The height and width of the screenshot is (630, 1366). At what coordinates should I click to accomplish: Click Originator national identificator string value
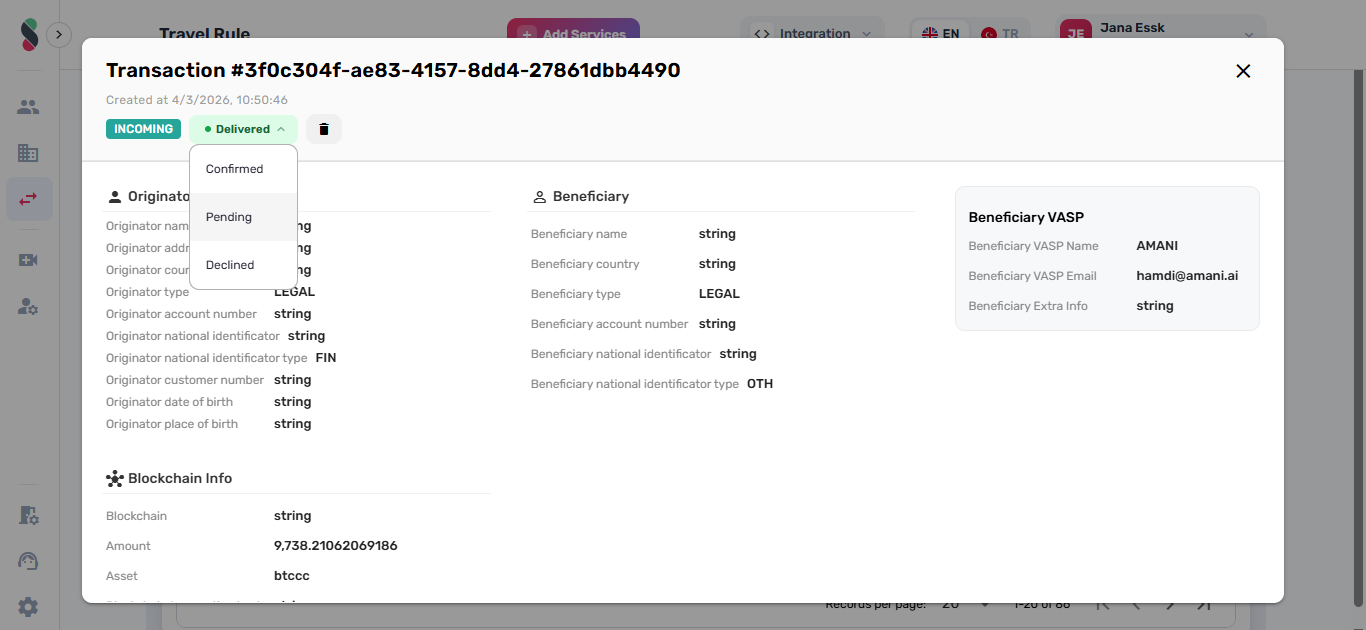pyautogui.click(x=306, y=336)
